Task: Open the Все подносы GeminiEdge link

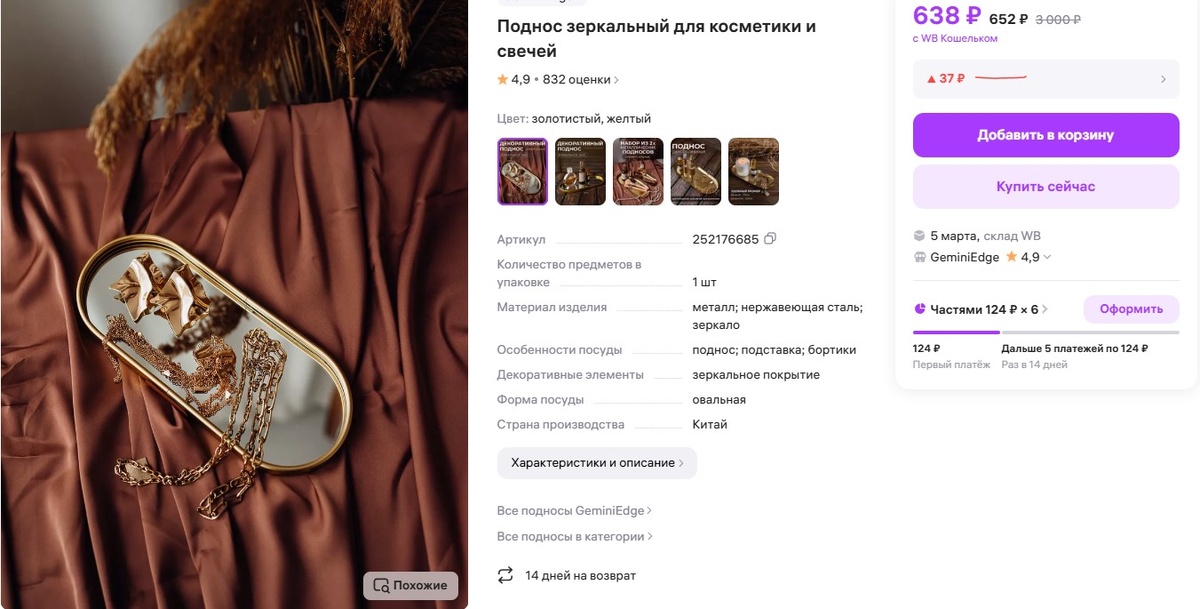Action: point(574,511)
